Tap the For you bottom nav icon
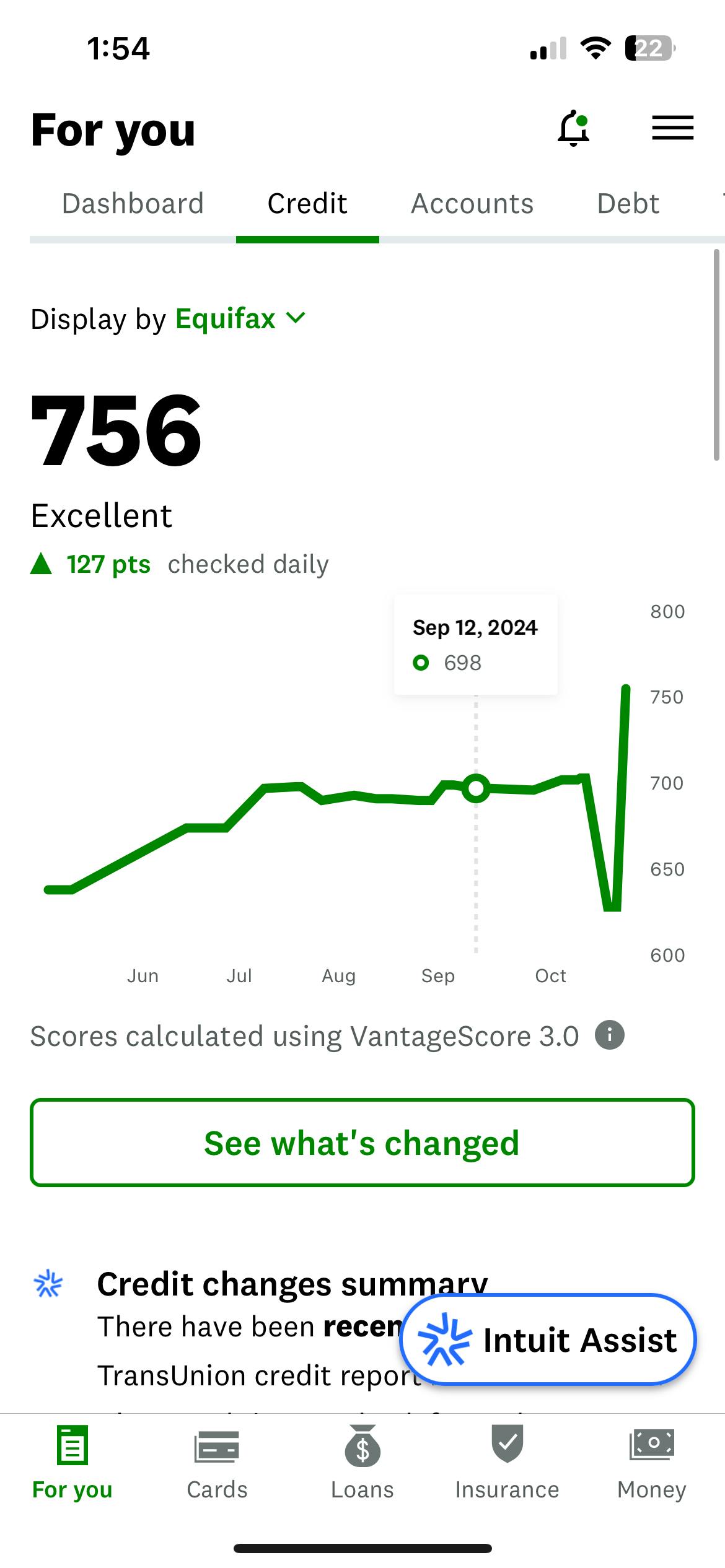This screenshot has height=1568, width=725. coord(72,1445)
